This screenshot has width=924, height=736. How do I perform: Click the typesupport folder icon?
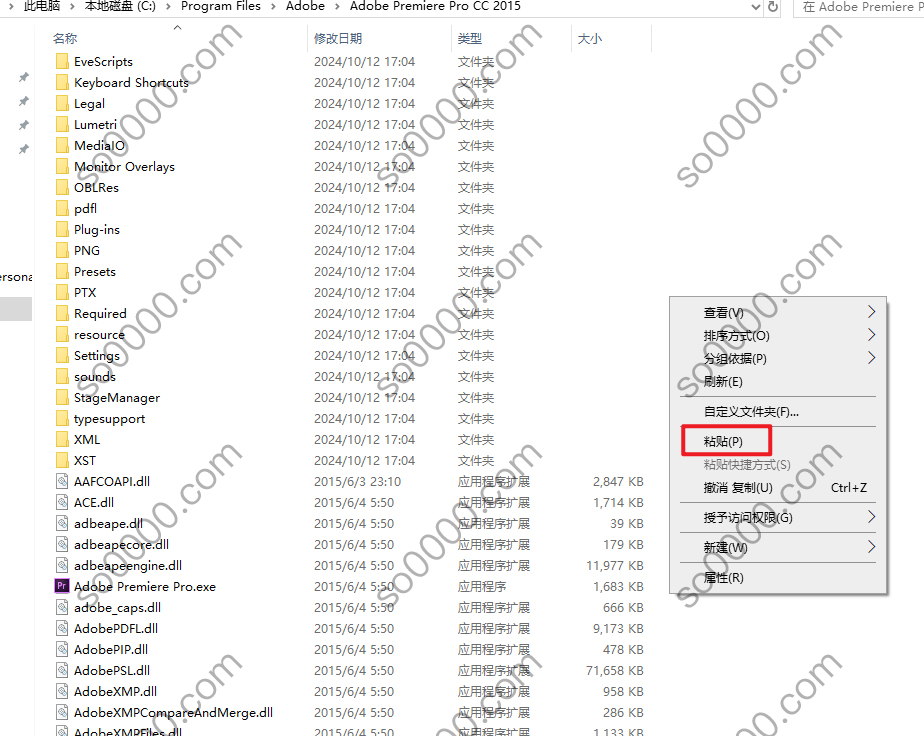pos(62,418)
